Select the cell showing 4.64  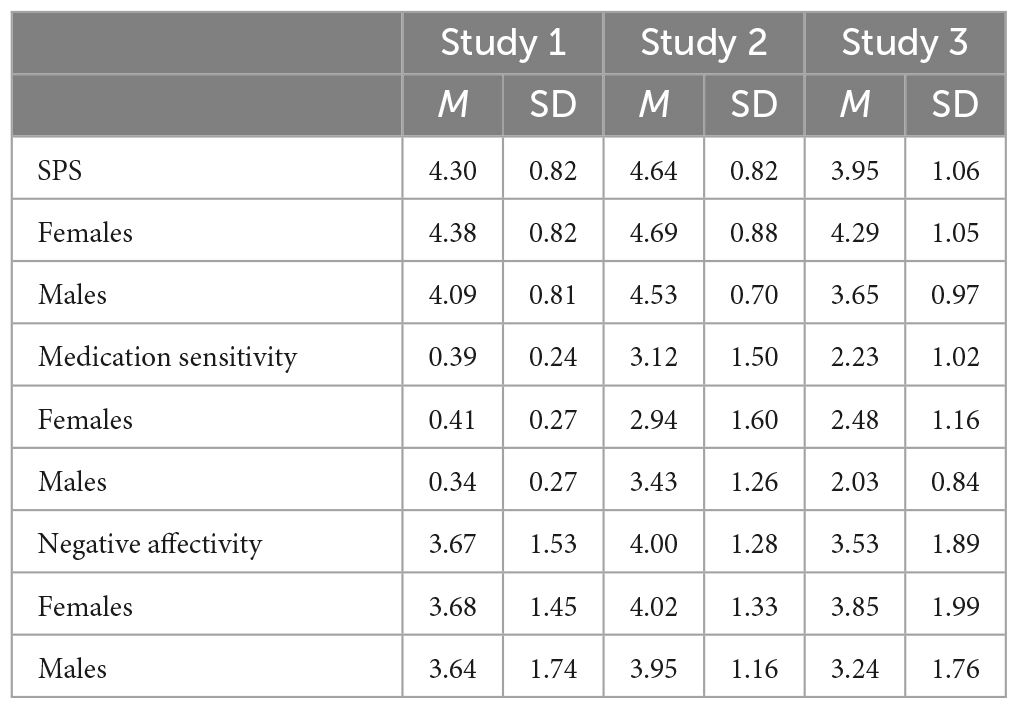tap(653, 170)
